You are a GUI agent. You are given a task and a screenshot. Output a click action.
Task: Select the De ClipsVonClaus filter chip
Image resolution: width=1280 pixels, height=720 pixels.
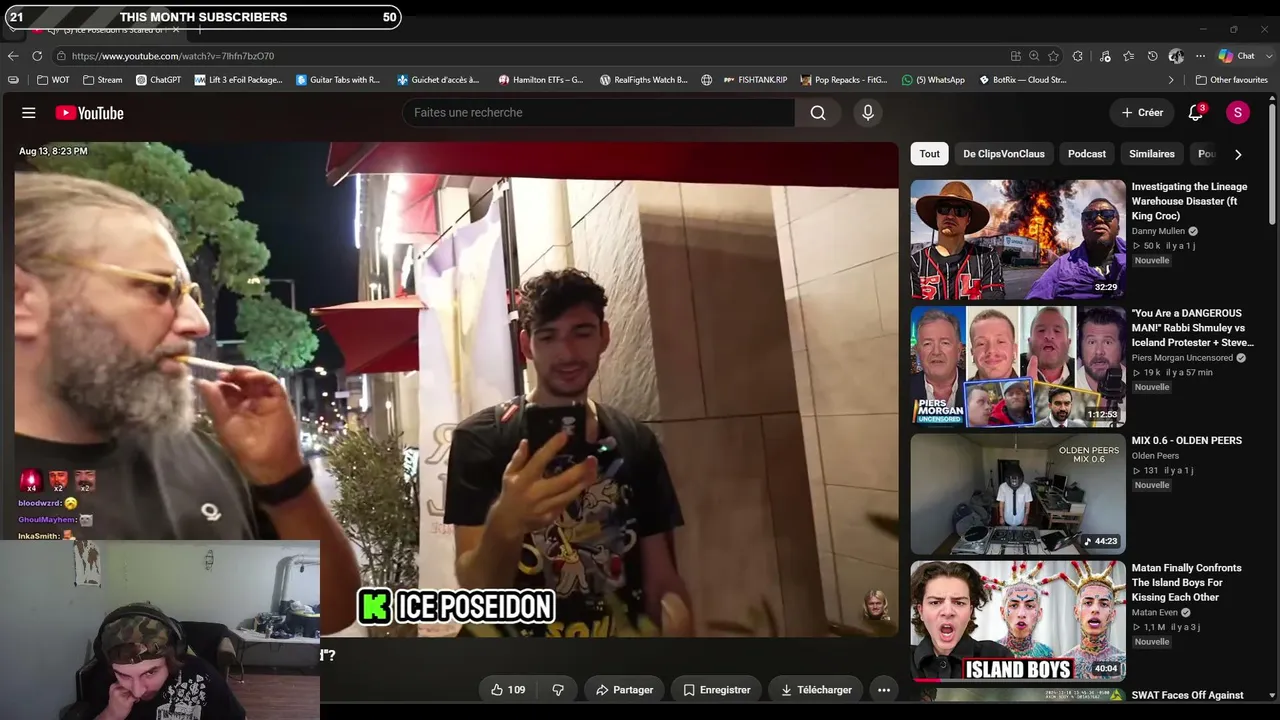pyautogui.click(x=1004, y=154)
